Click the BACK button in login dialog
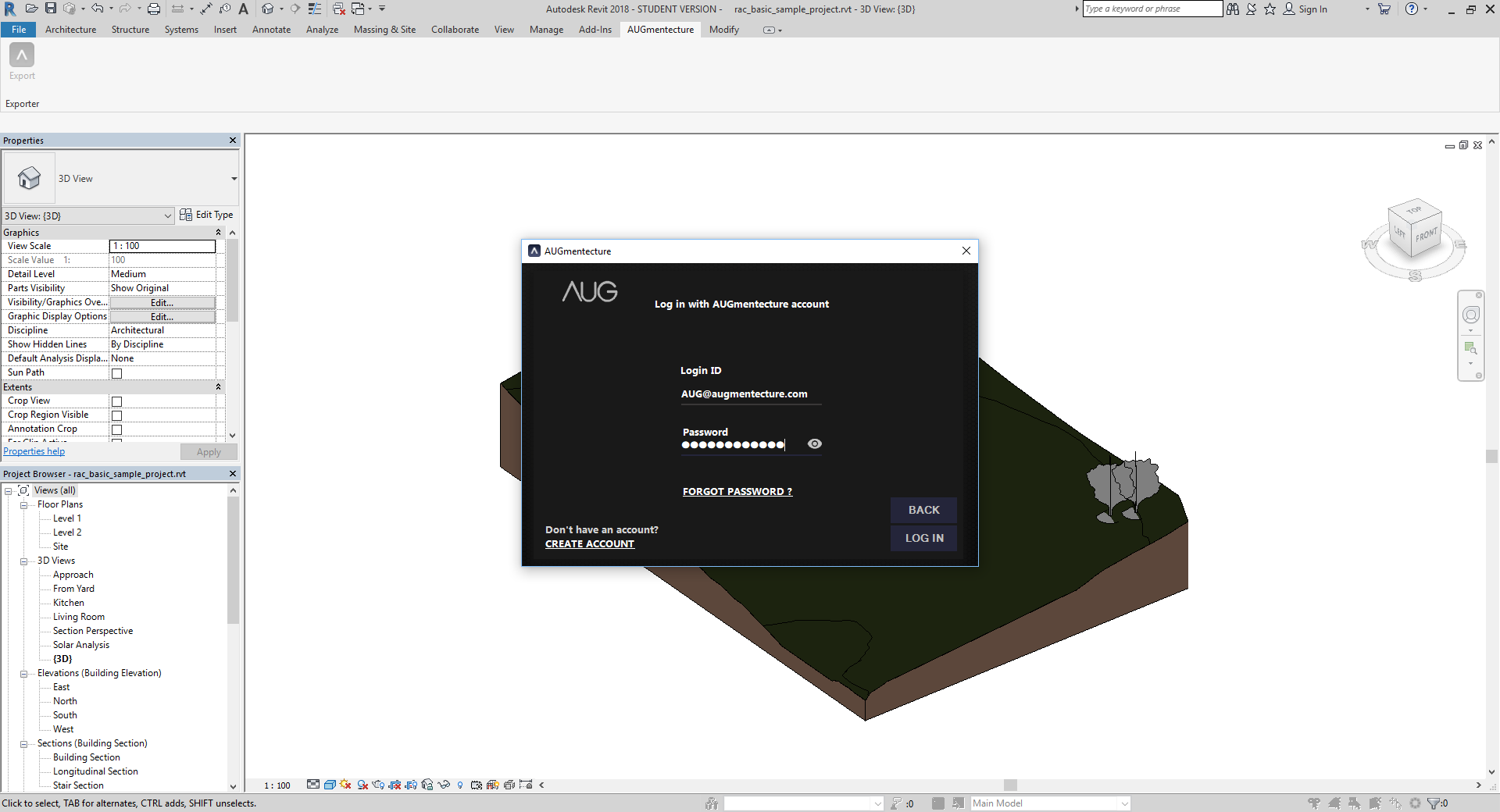Screen dimensions: 1500x812 click(x=924, y=510)
